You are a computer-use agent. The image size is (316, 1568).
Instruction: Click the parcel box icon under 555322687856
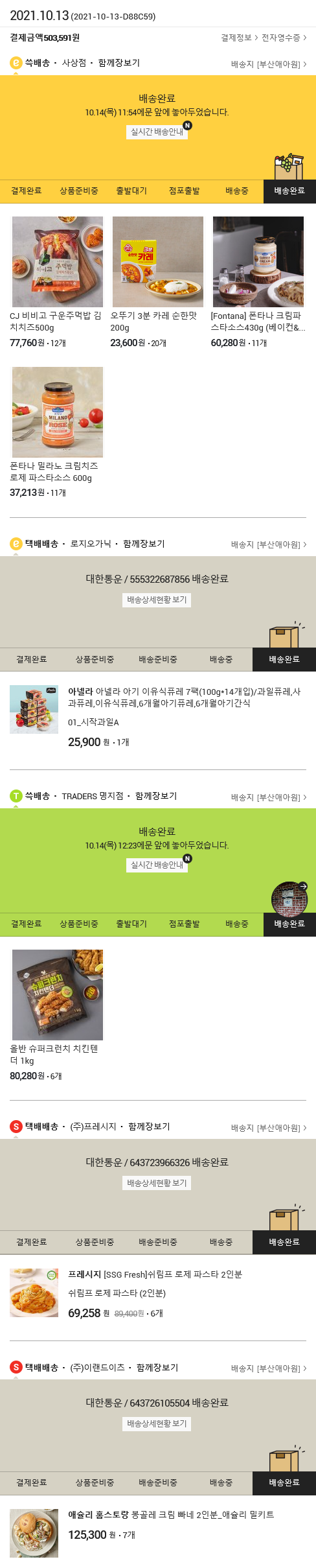pos(284,635)
